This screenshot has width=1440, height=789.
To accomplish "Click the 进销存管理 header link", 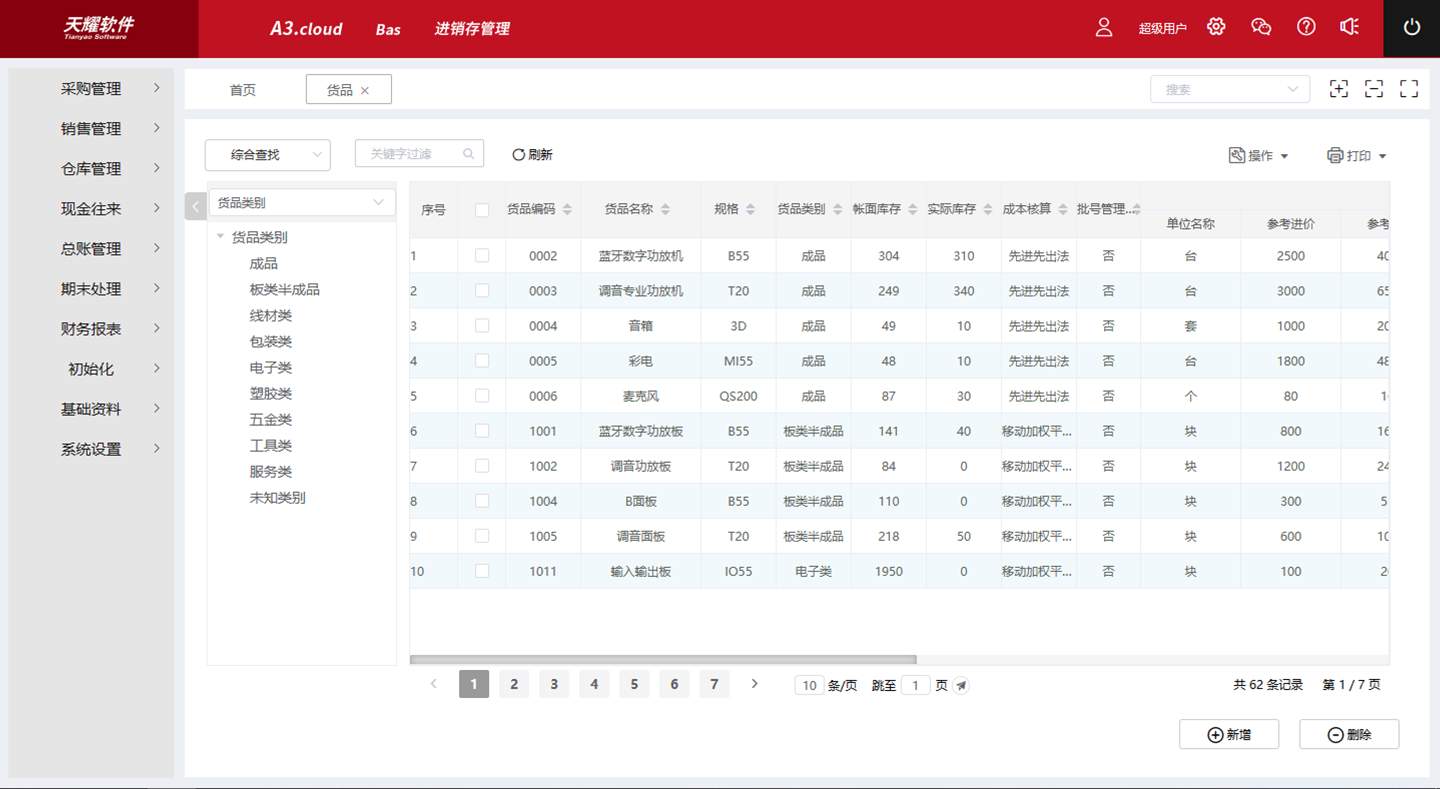I will click(x=472, y=29).
